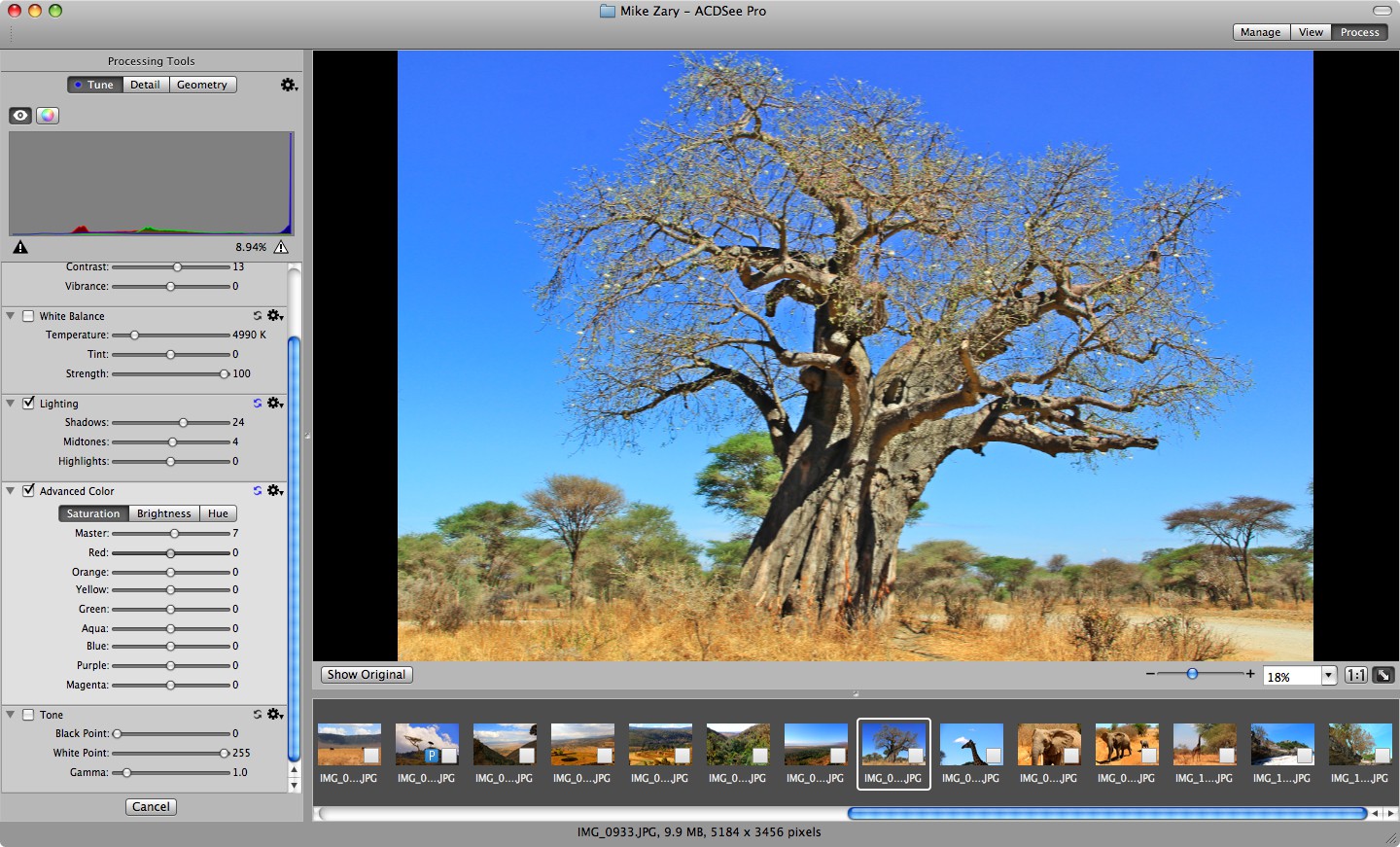Enable the Tone section checkbox
Image resolution: width=1400 pixels, height=847 pixels.
(28, 714)
